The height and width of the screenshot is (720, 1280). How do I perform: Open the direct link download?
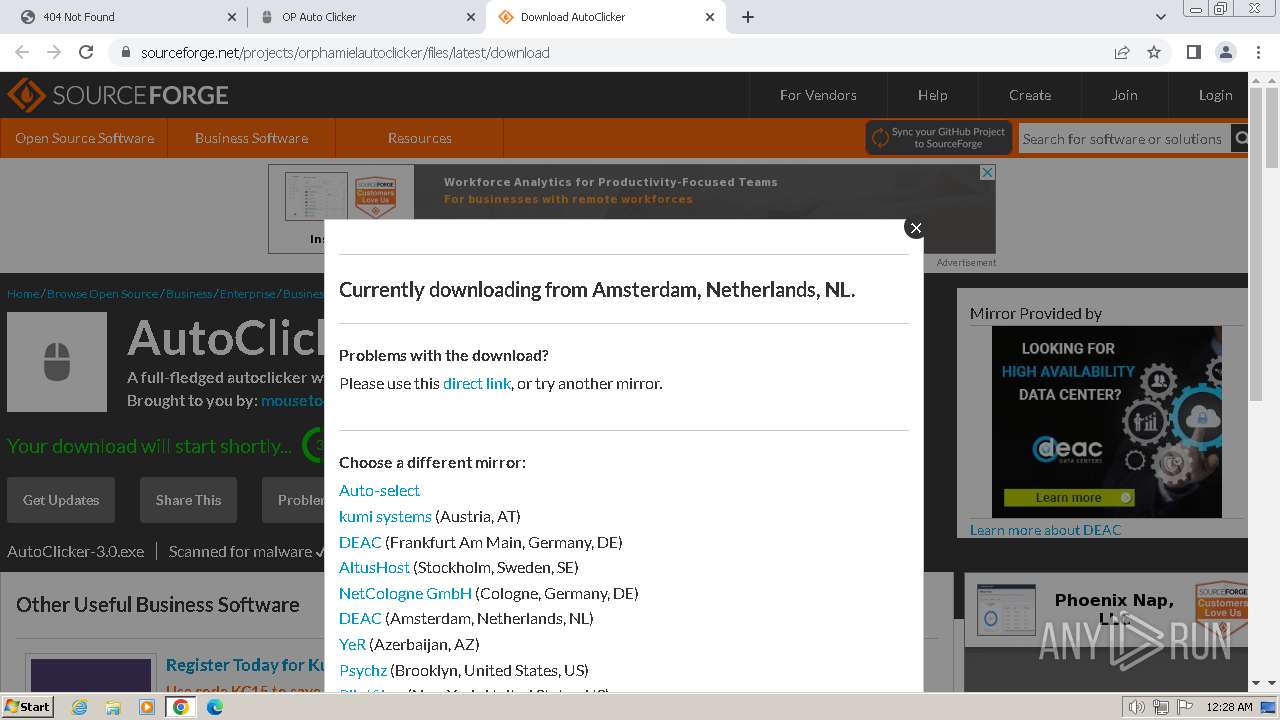click(477, 383)
